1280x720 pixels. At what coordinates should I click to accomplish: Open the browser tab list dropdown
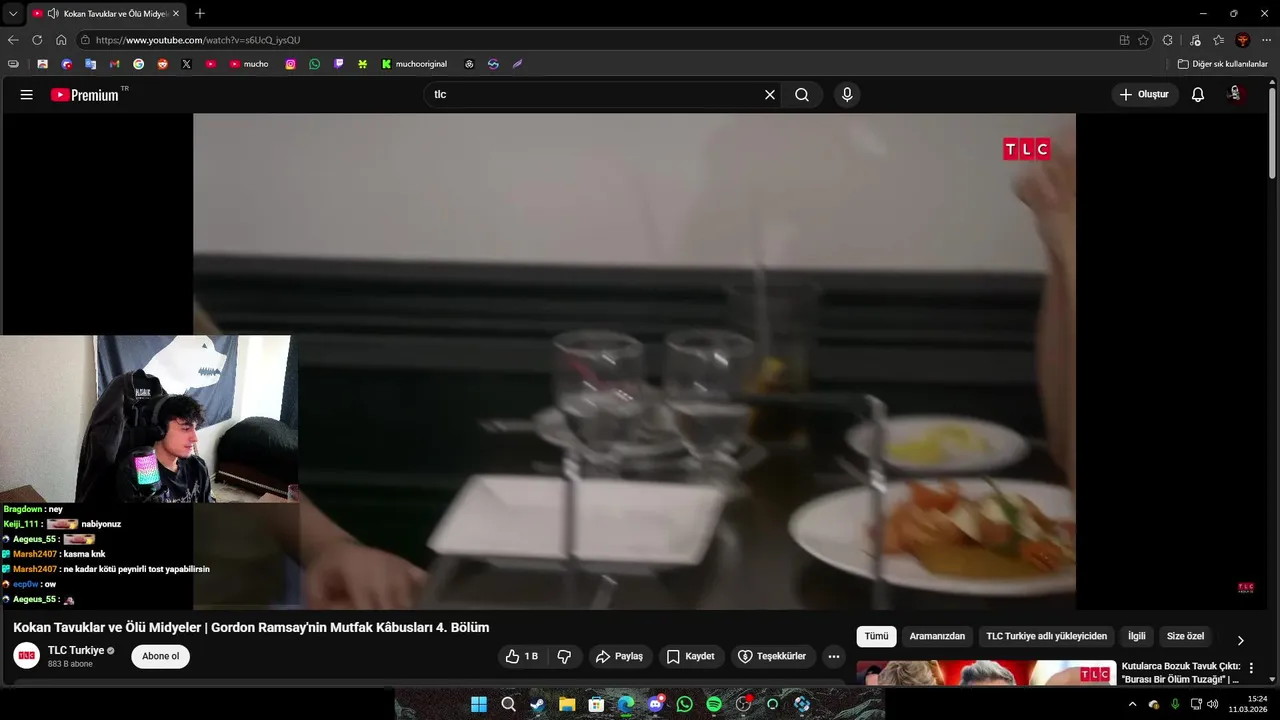13,14
